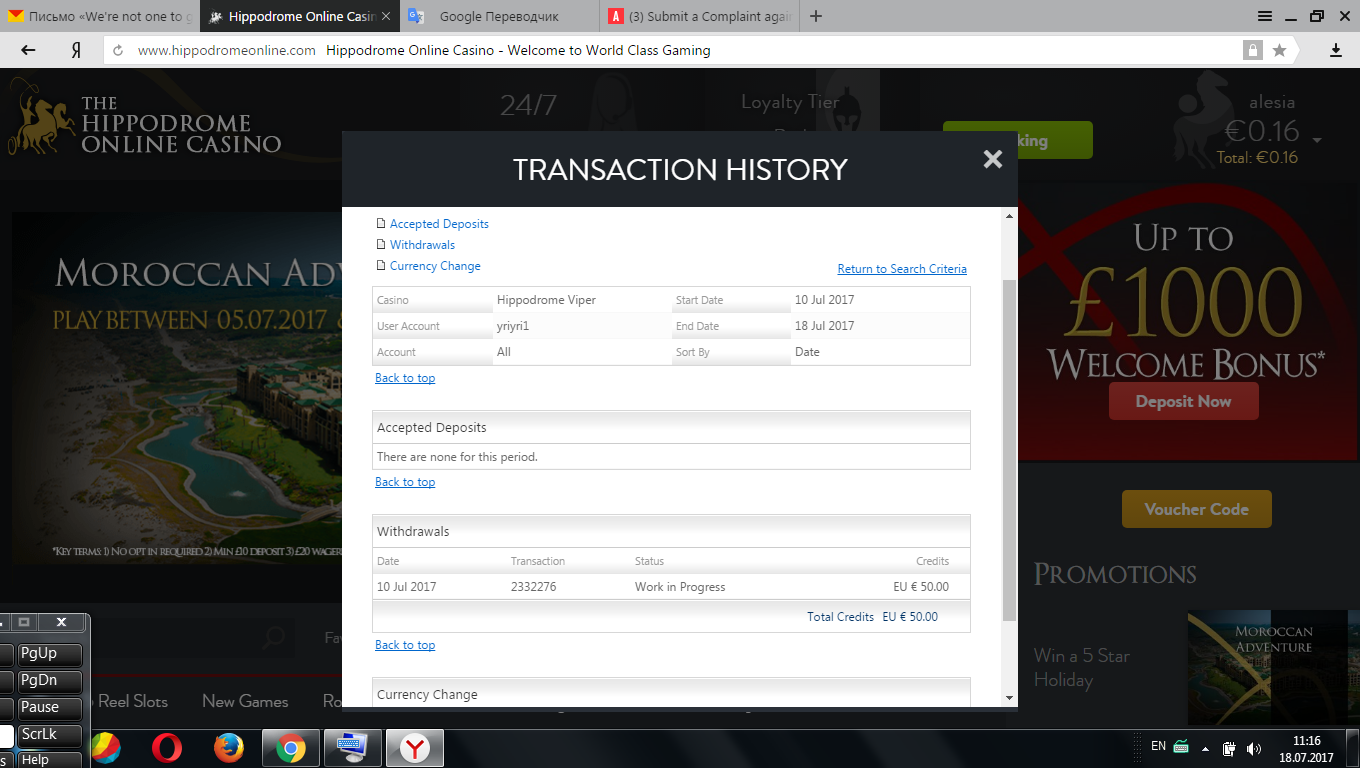The image size is (1360, 768).
Task: Open the volume icon in the system tray
Action: [1254, 748]
